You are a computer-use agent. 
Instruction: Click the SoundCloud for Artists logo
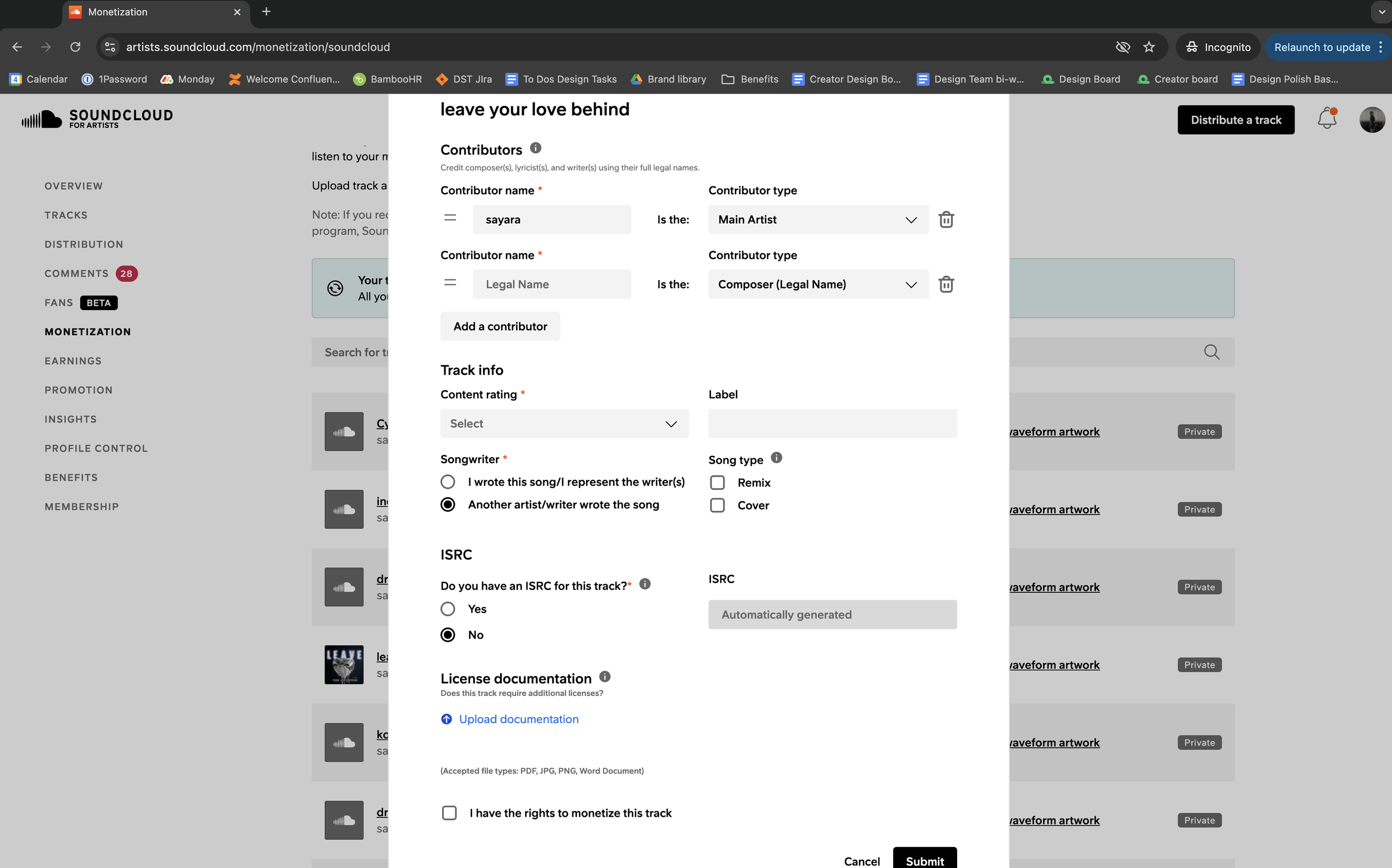[96, 118]
